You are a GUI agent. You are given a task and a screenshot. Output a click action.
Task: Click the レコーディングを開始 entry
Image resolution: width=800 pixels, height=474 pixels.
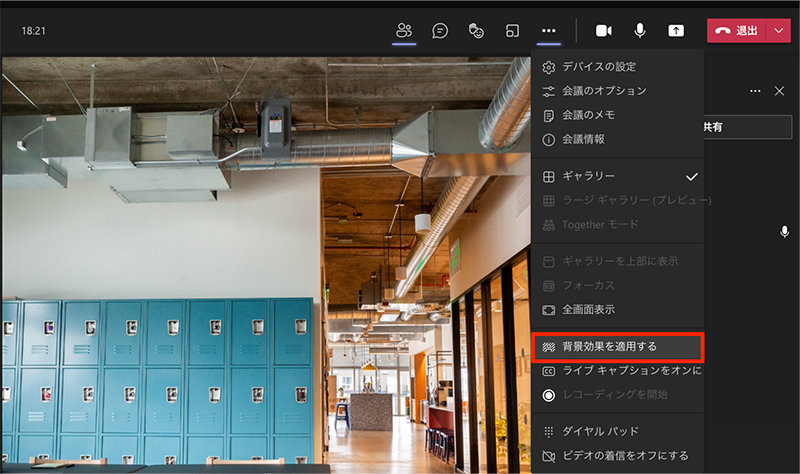tap(617, 394)
